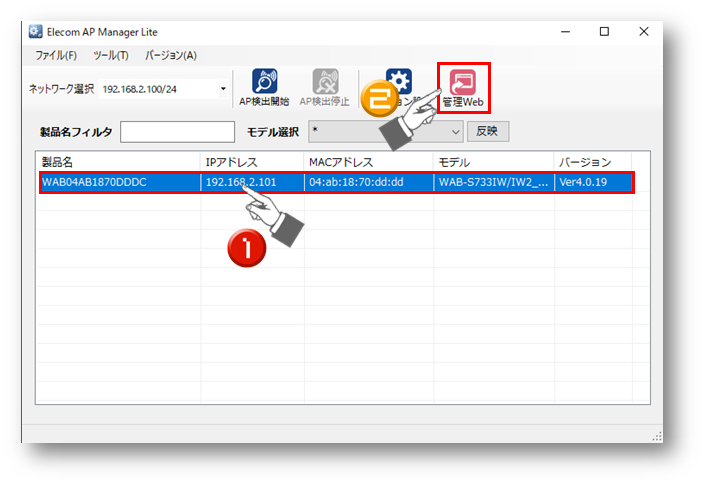The height and width of the screenshot is (485, 705).
Task: Close the Elecom AP Manager Lite window
Action: (644, 31)
